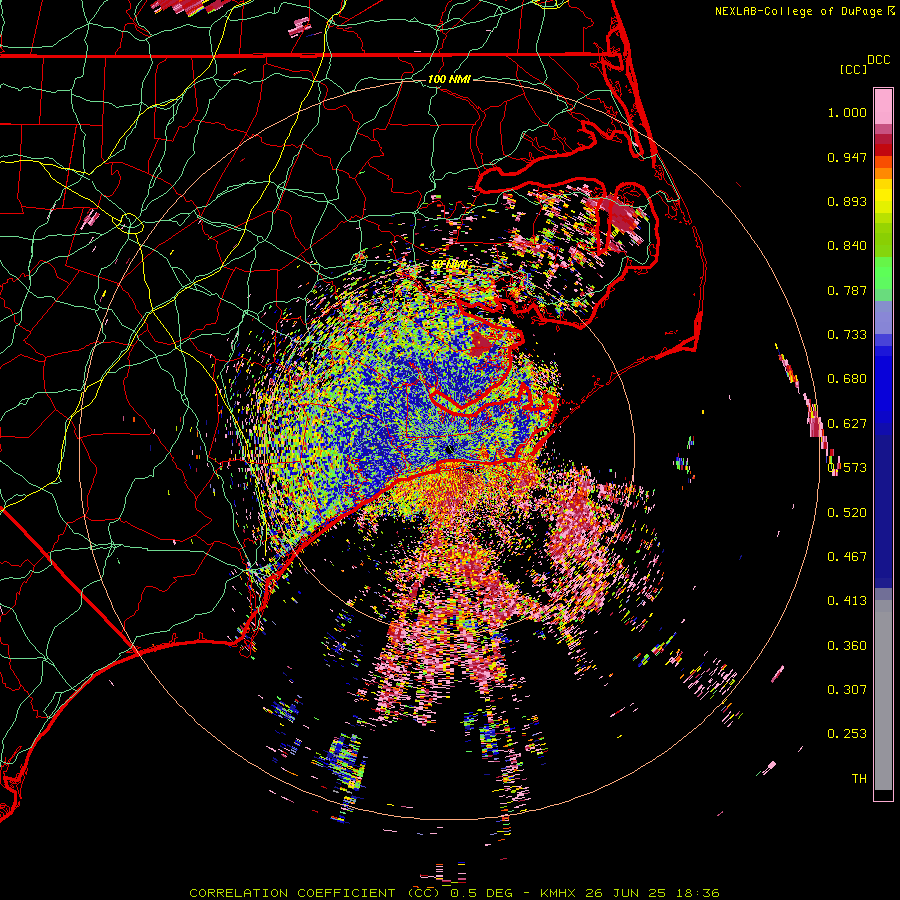Select the 0.307 color scale value
Image resolution: width=900 pixels, height=900 pixels.
coord(847,690)
